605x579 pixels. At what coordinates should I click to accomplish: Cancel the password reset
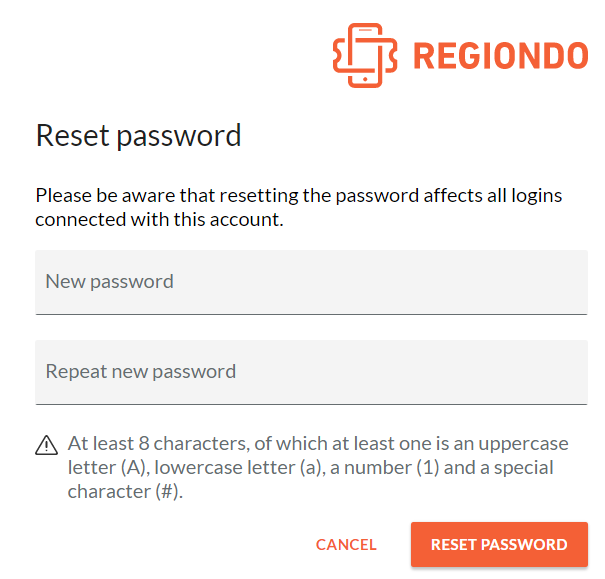click(346, 545)
